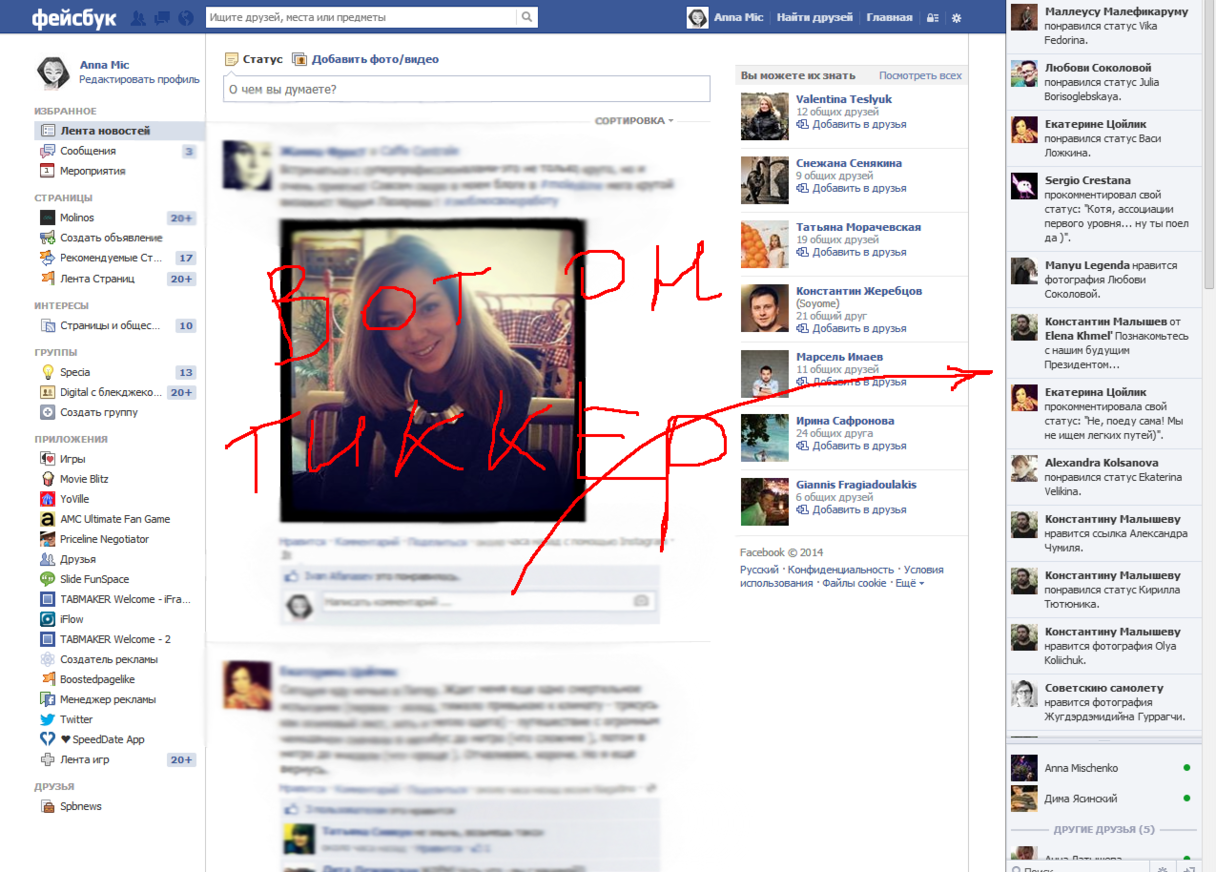The width and height of the screenshot is (1216, 872).
Task: Click the iFlow app icon
Action: point(47,619)
